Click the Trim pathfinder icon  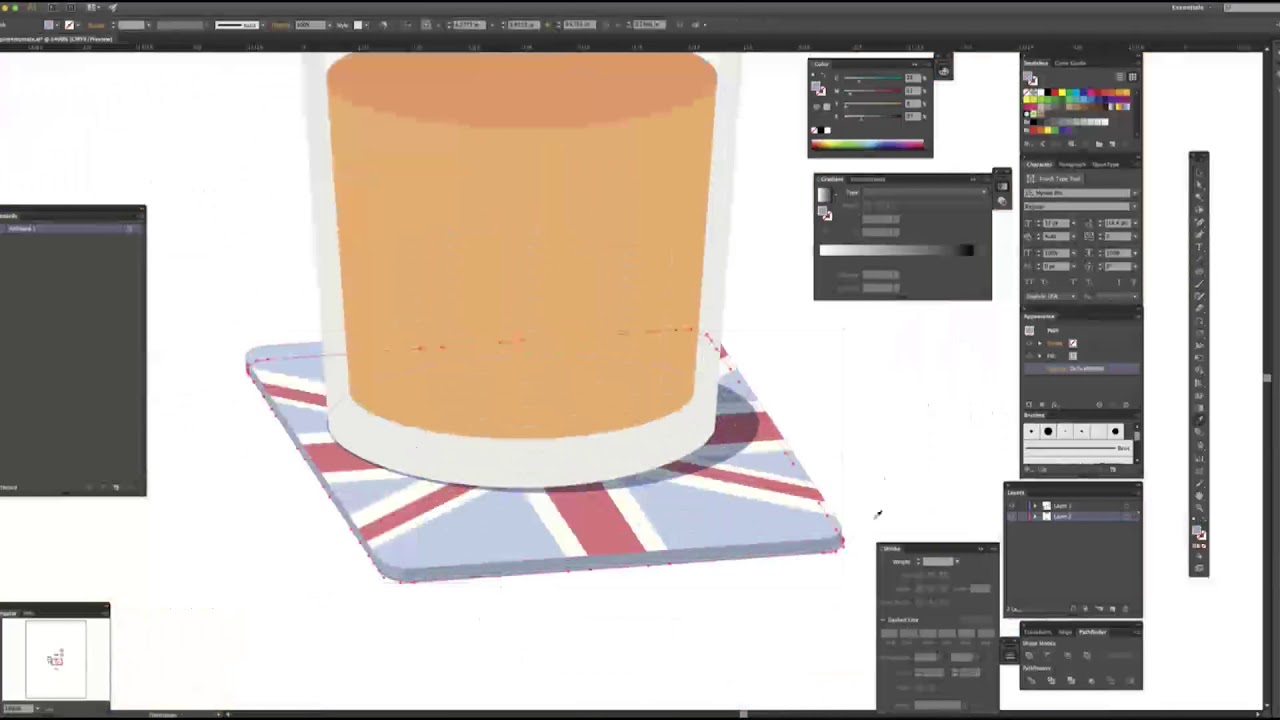[1051, 680]
